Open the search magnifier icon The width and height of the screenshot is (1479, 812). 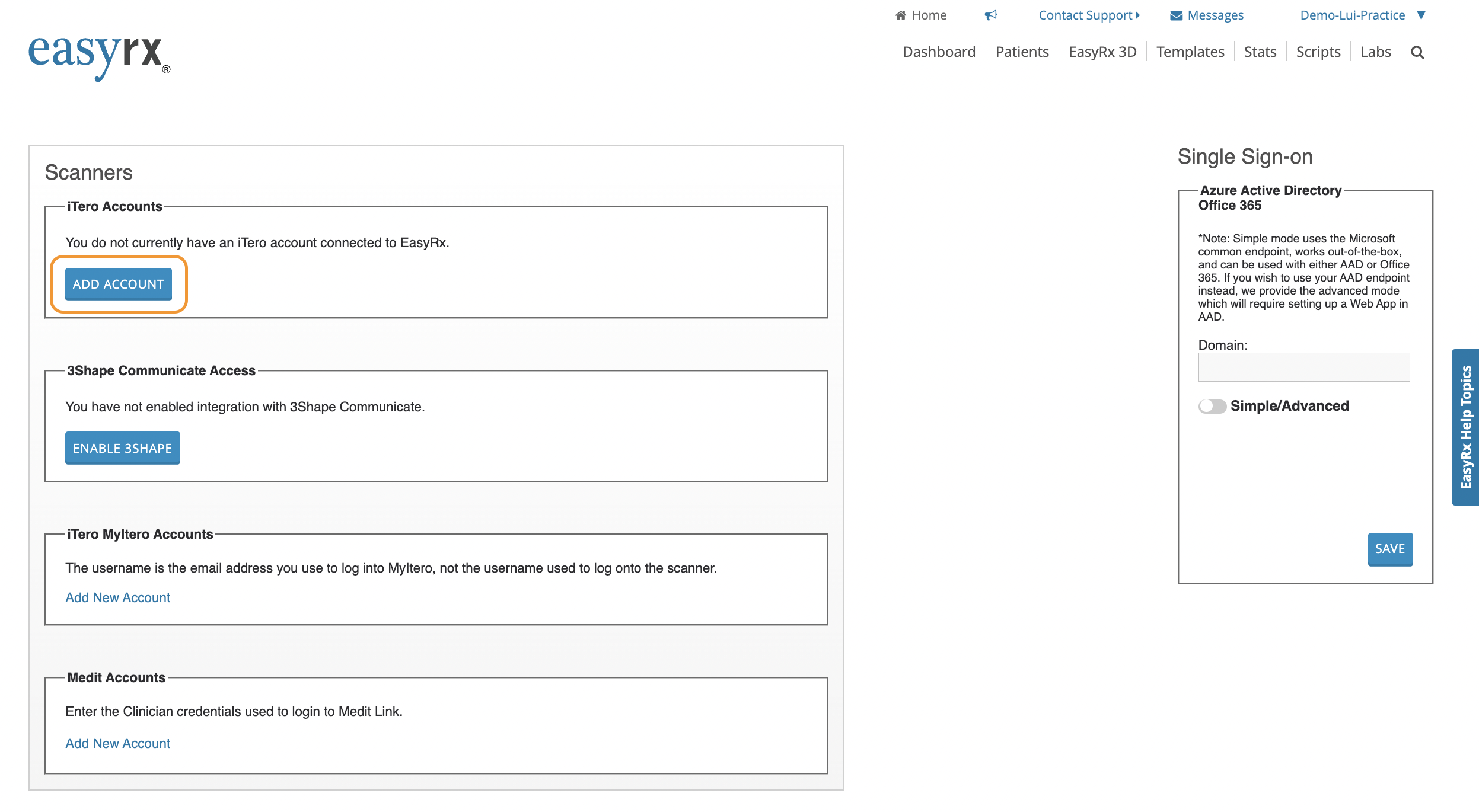[1417, 52]
